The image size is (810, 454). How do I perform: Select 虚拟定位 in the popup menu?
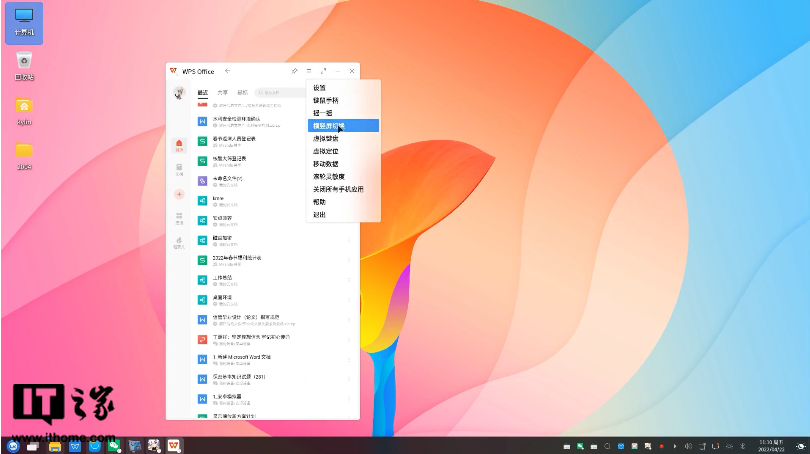[x=344, y=151]
